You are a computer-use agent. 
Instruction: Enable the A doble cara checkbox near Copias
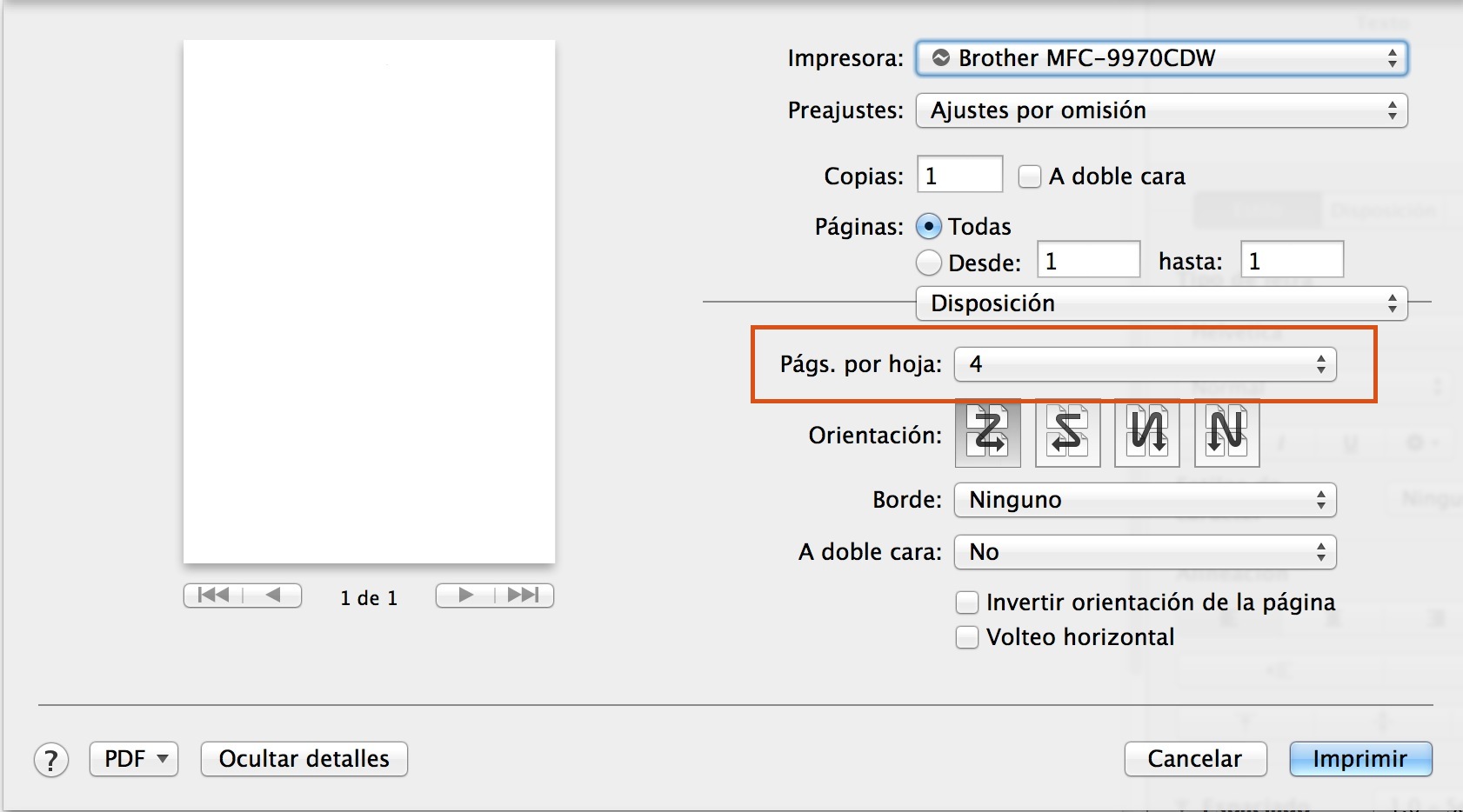(x=1030, y=176)
